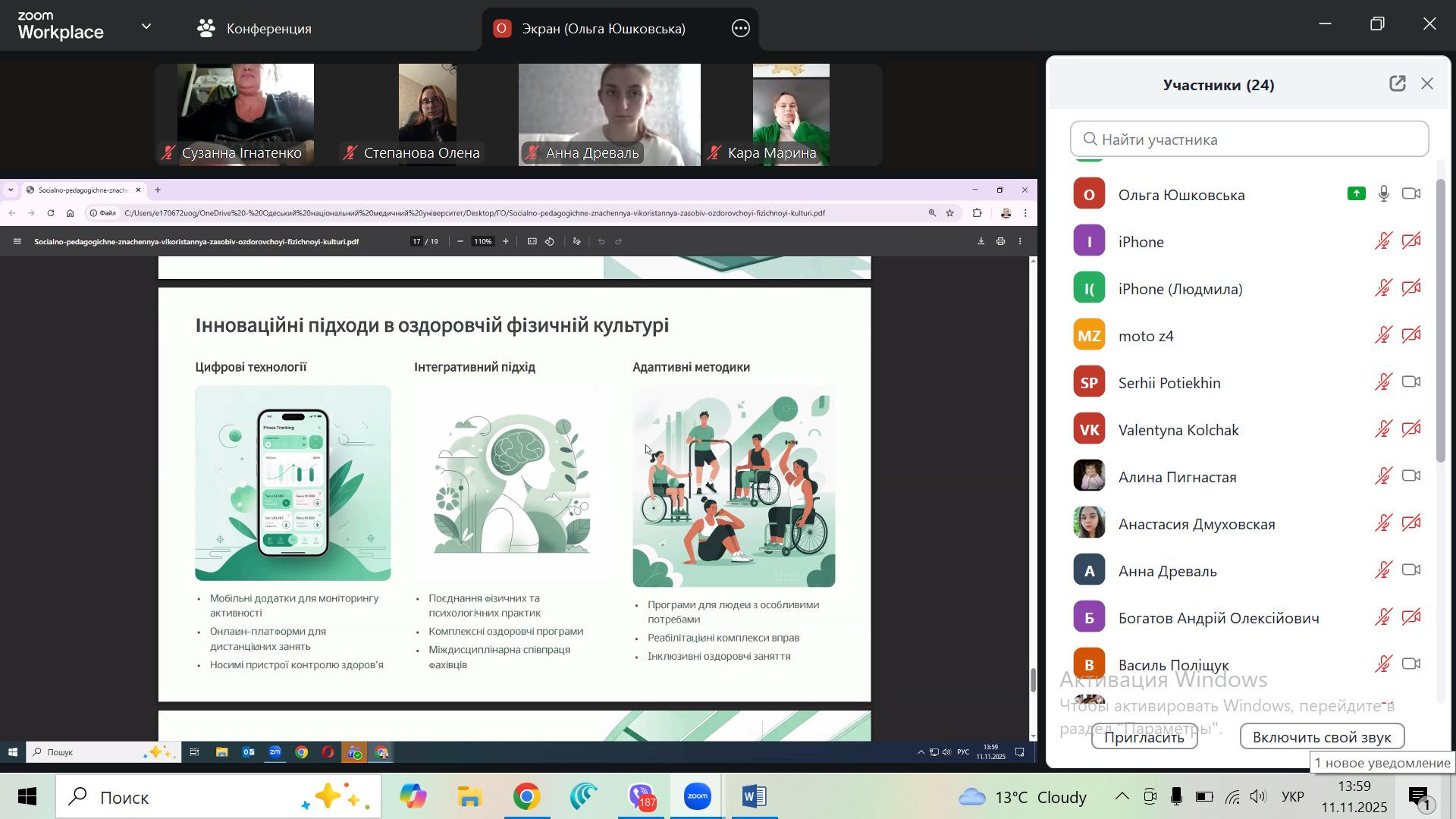1456x819 pixels.
Task: Open Zoom Workplace dropdown chevron
Action: [x=146, y=27]
